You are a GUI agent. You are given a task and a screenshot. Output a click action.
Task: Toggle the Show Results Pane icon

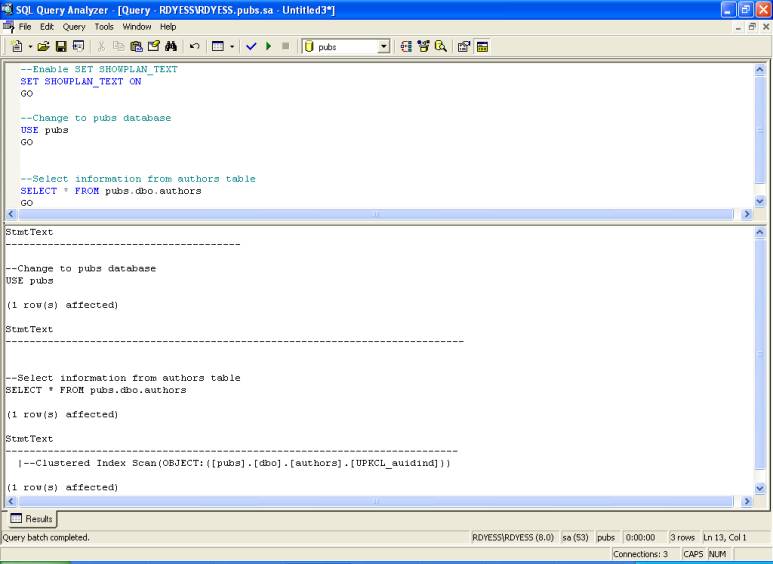(482, 46)
